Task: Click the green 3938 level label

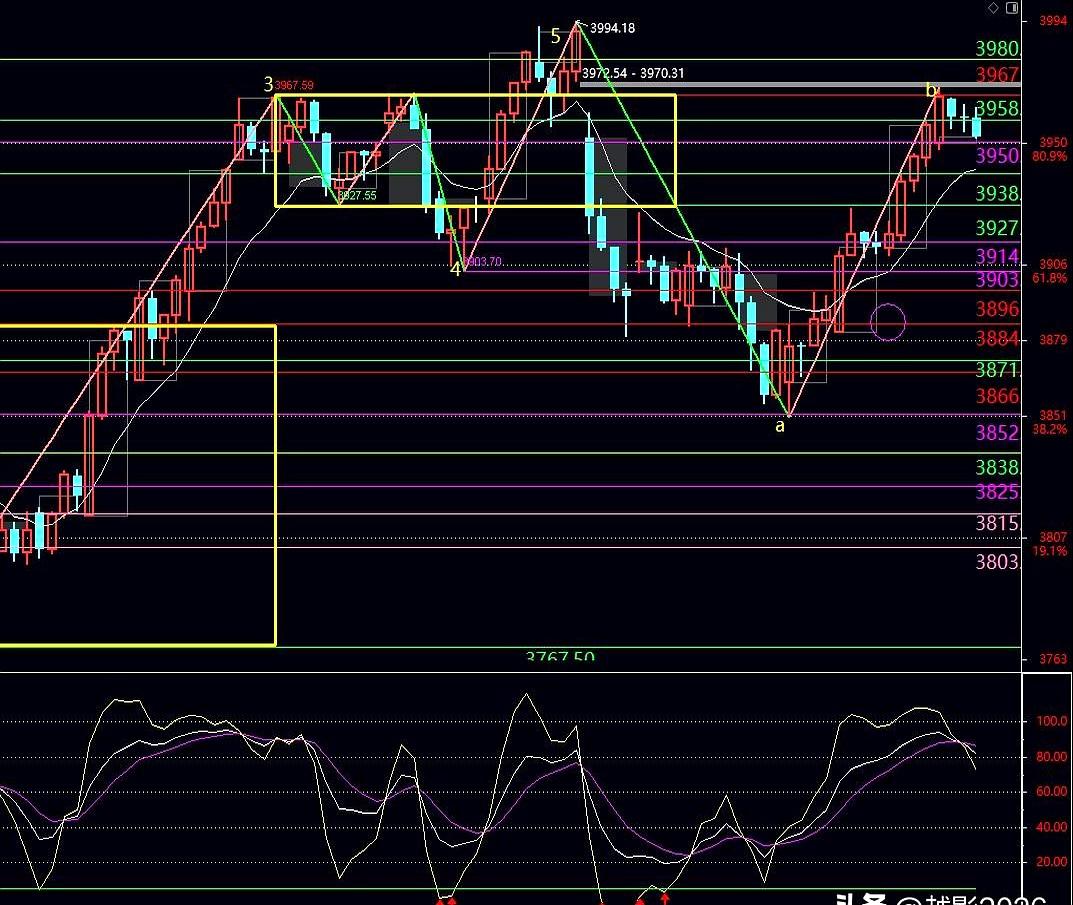Action: tap(998, 194)
